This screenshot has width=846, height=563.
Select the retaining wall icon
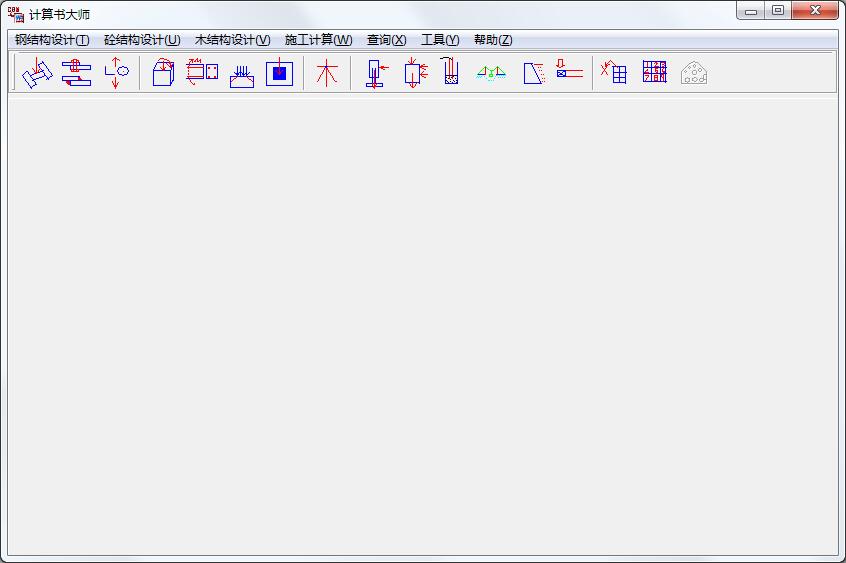[x=534, y=73]
